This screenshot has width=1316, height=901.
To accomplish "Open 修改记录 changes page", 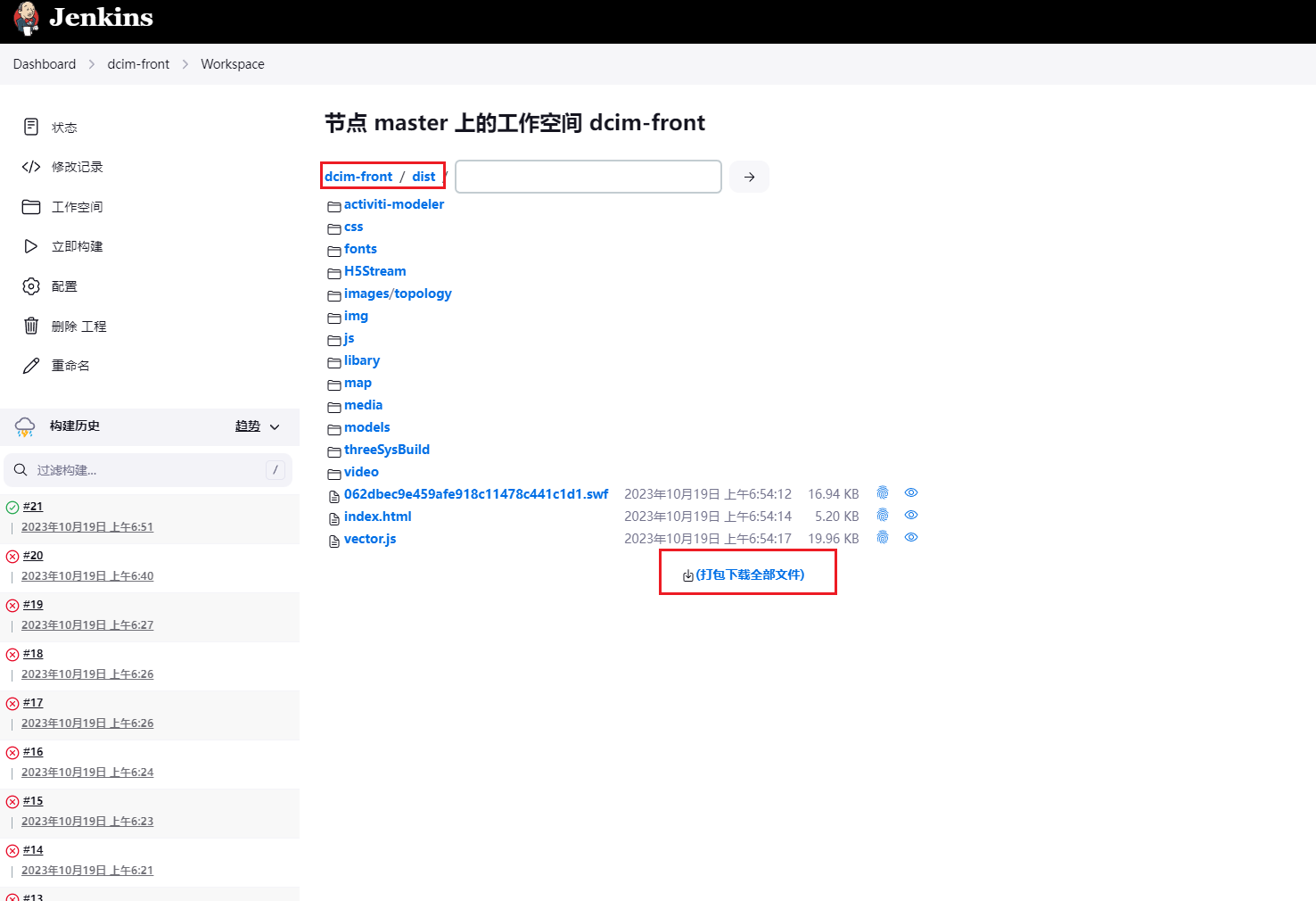I will pyautogui.click(x=78, y=167).
